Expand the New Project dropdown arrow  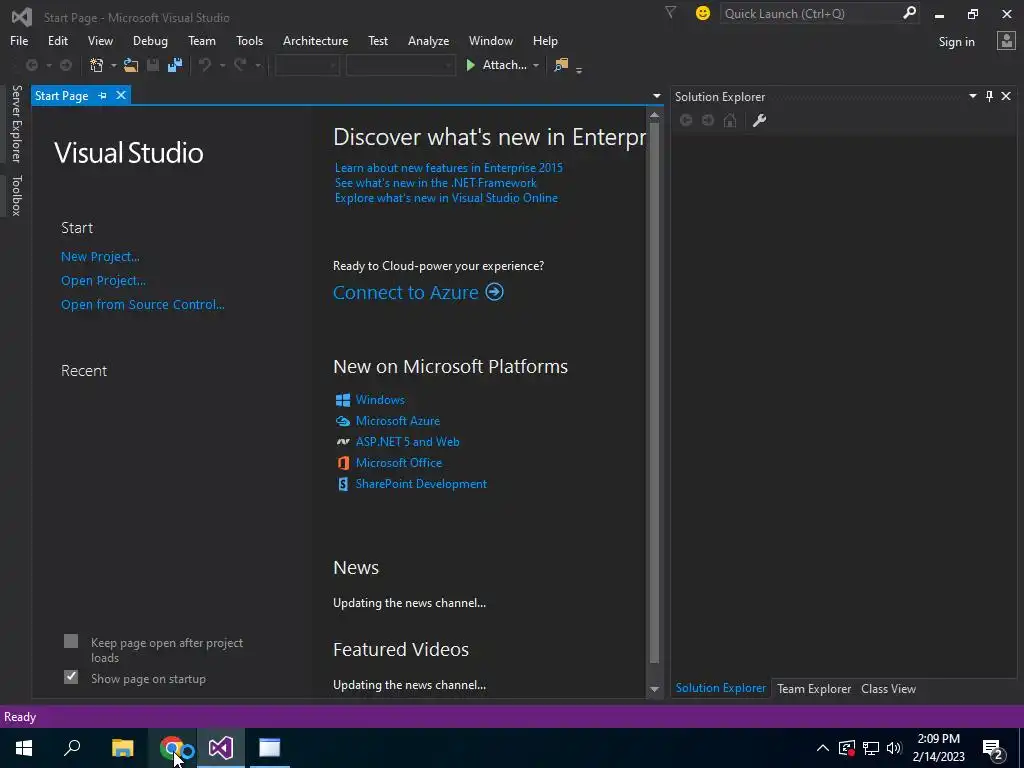[x=114, y=65]
